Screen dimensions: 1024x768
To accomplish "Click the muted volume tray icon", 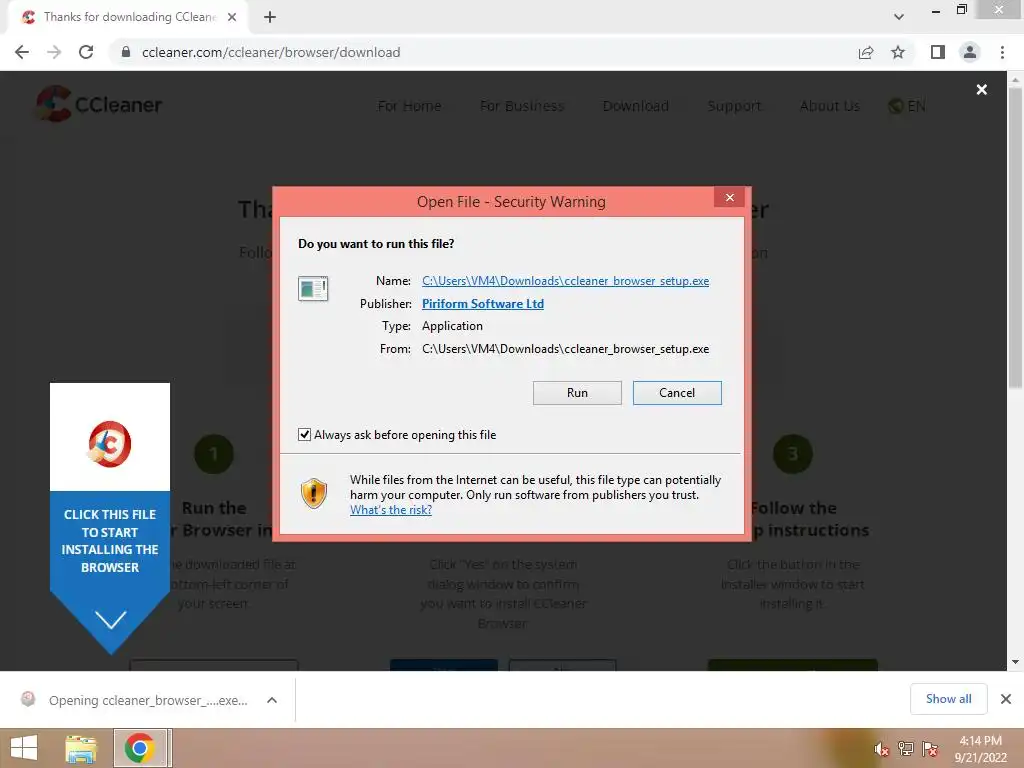I will 881,749.
